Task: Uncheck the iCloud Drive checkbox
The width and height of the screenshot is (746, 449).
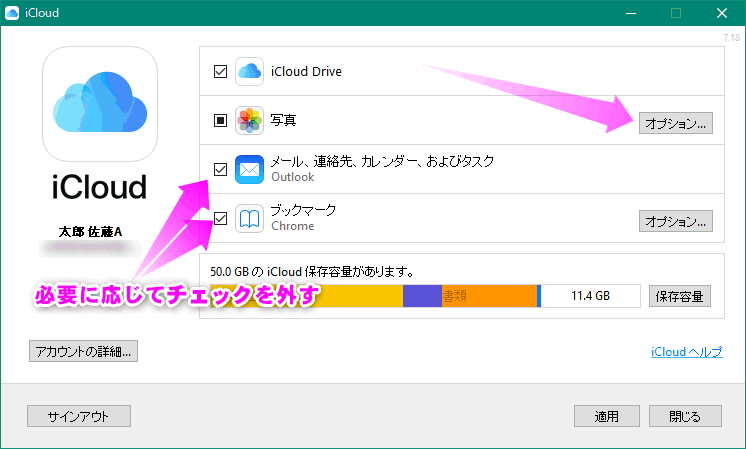Action: pos(220,72)
